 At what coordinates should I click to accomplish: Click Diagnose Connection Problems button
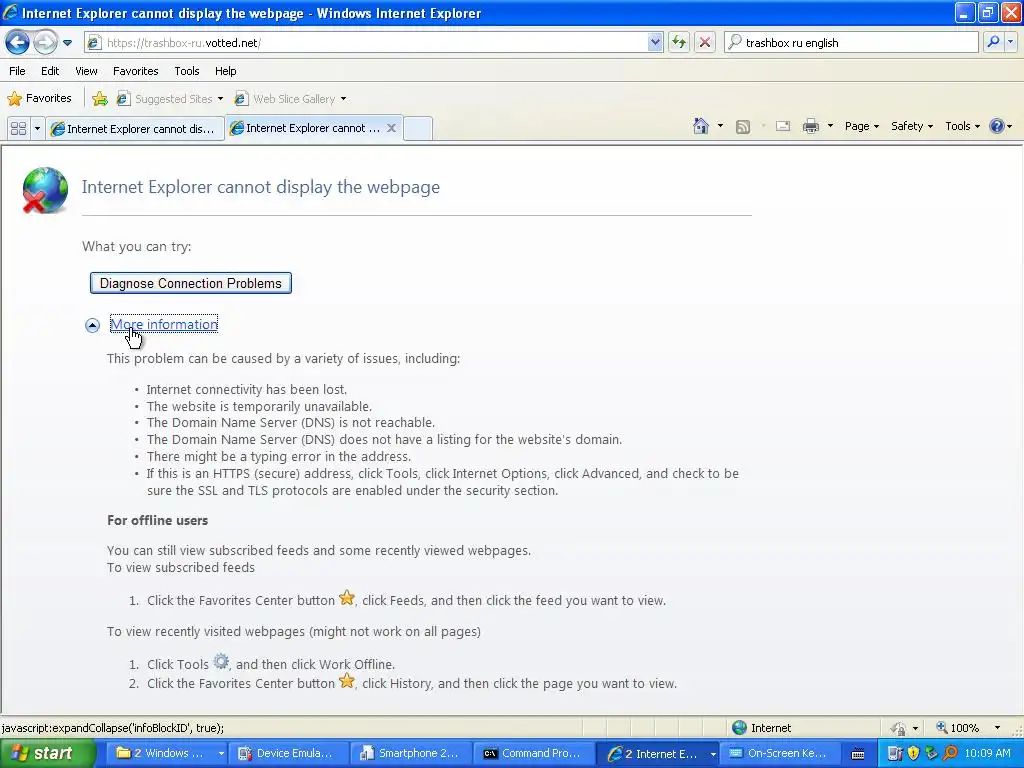pyautogui.click(x=191, y=283)
